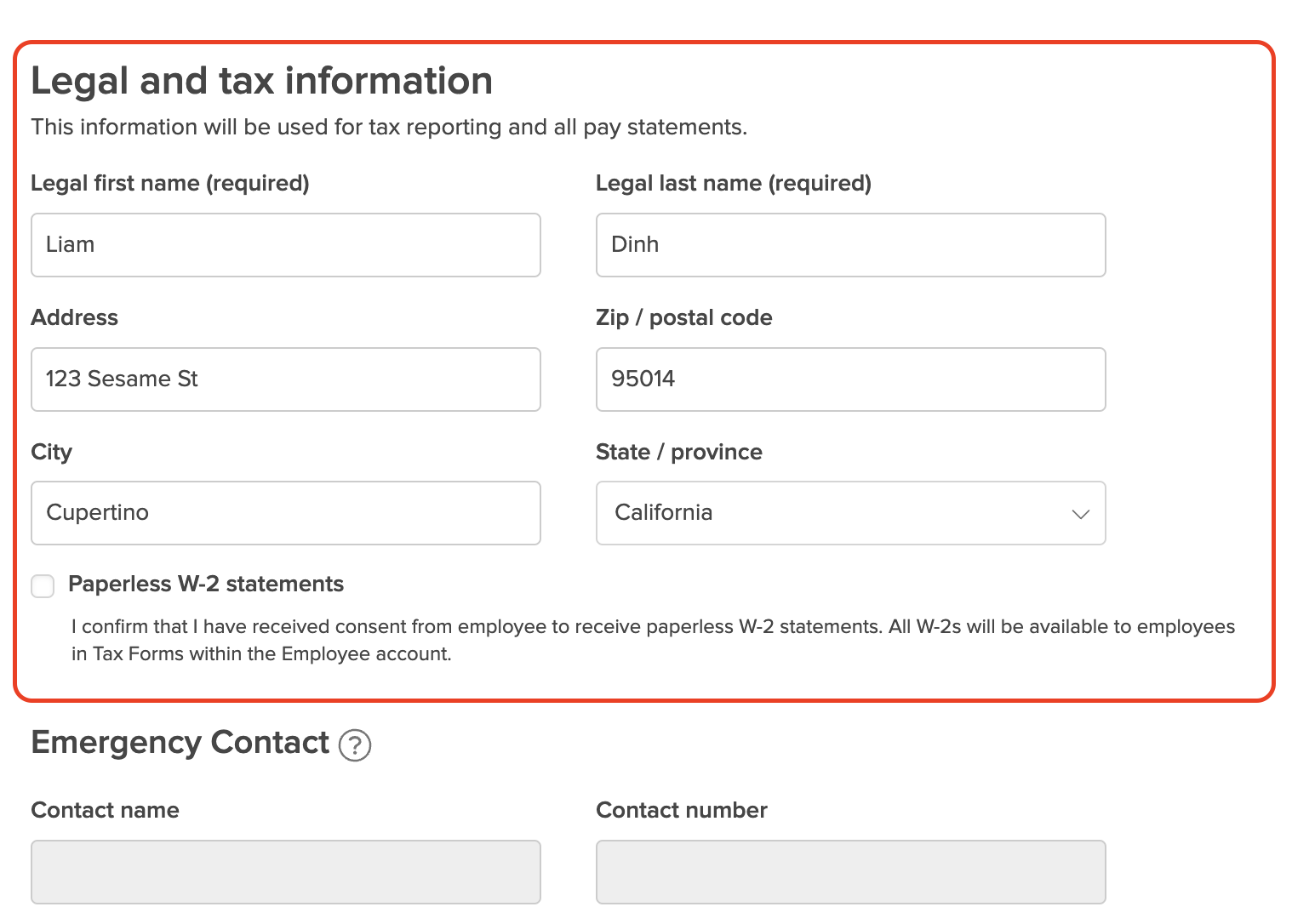This screenshot has width=1292, height=924.
Task: Click the empty Contact number field
Action: click(850, 872)
